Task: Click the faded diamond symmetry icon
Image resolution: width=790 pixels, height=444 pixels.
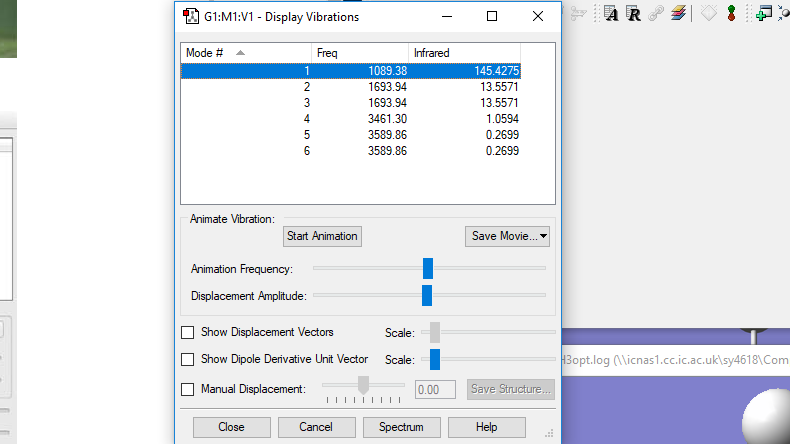Action: 708,14
